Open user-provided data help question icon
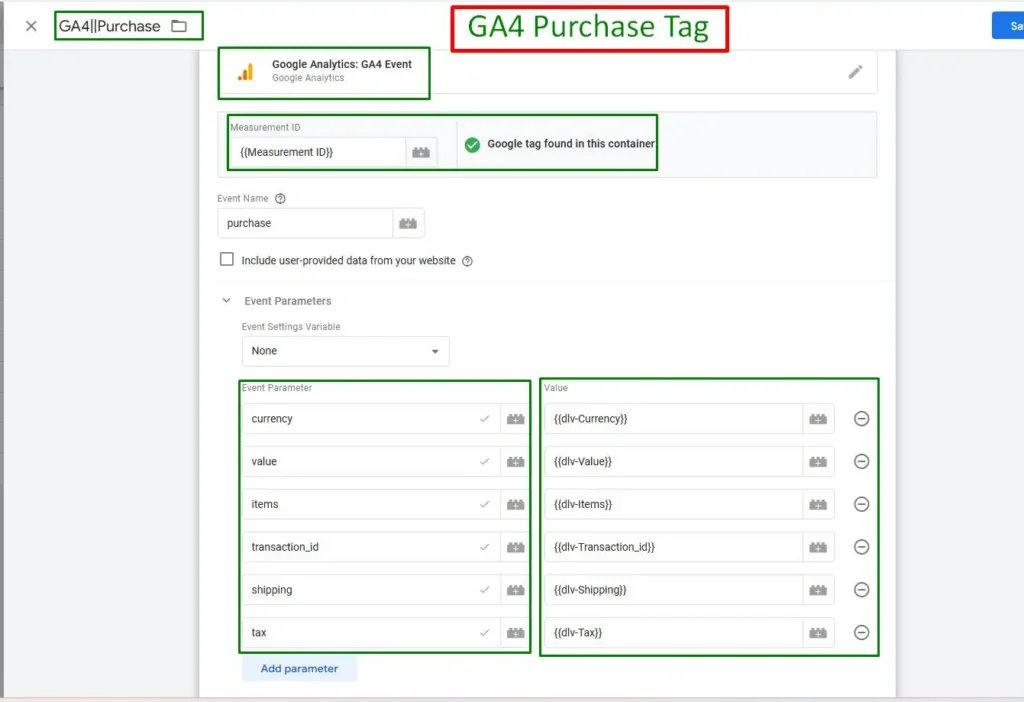Viewport: 1024px width, 702px height. (x=468, y=261)
